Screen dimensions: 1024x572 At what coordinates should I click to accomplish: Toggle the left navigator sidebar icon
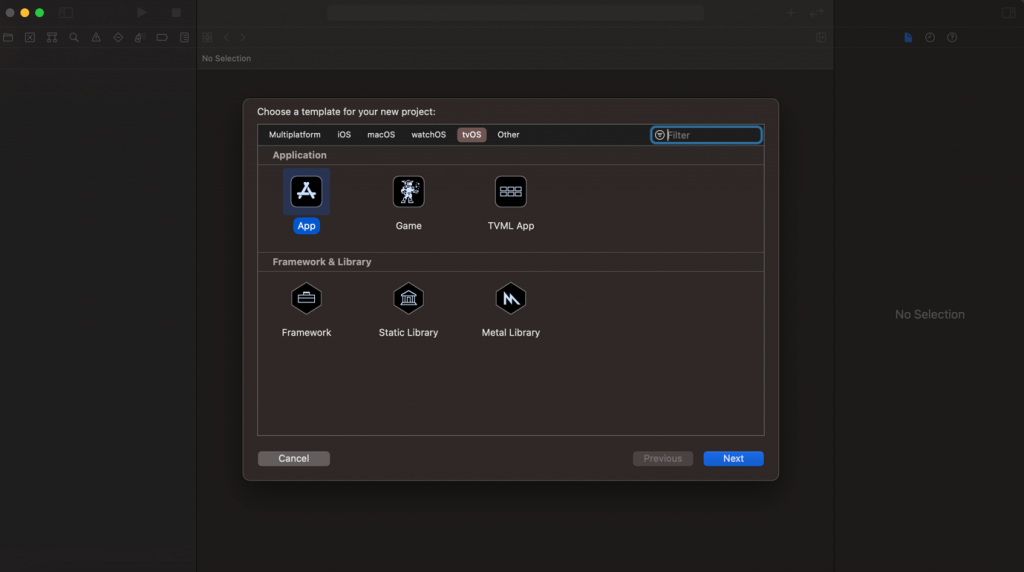(x=65, y=12)
